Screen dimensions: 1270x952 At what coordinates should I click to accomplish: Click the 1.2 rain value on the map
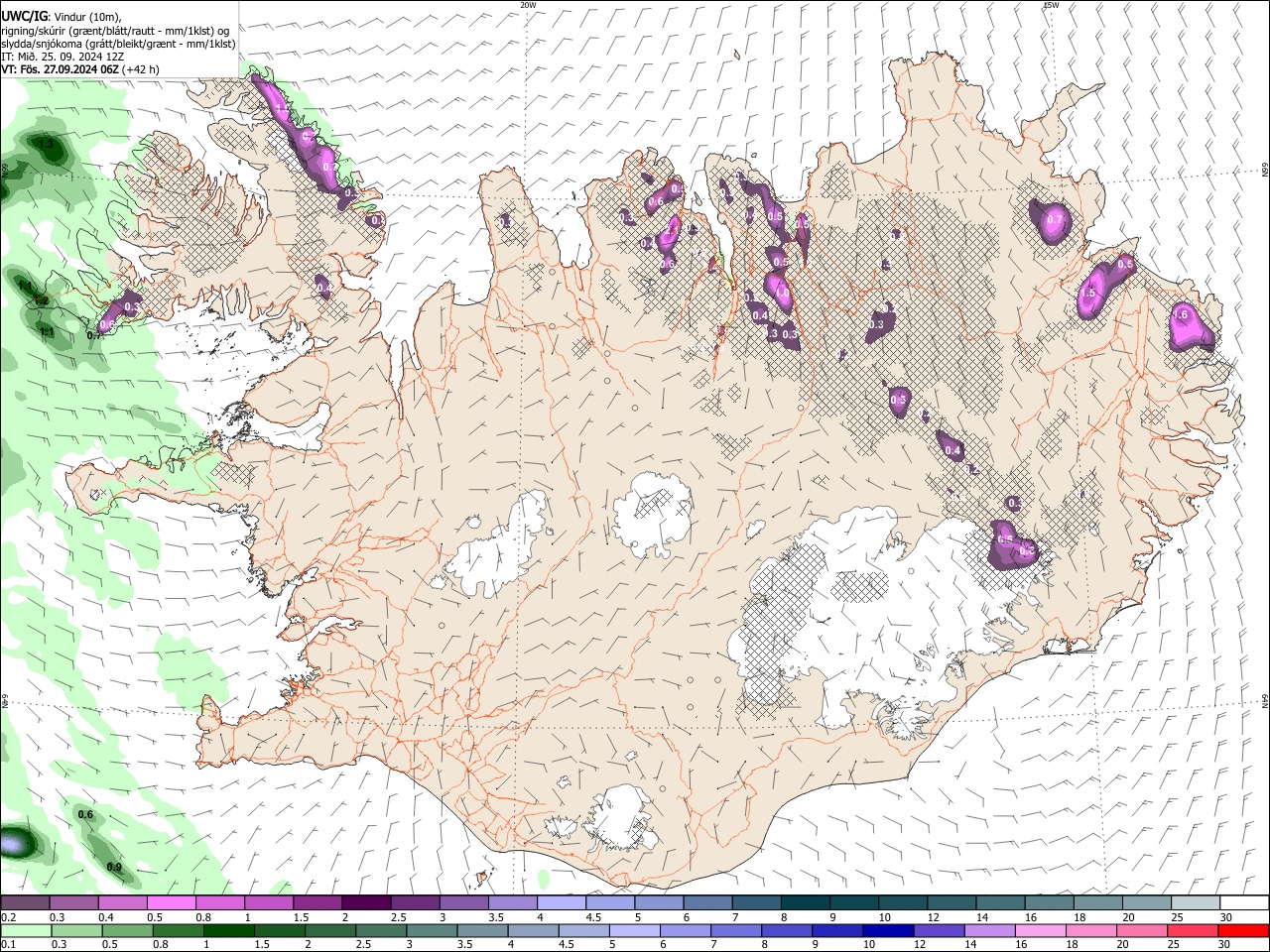(x=41, y=300)
